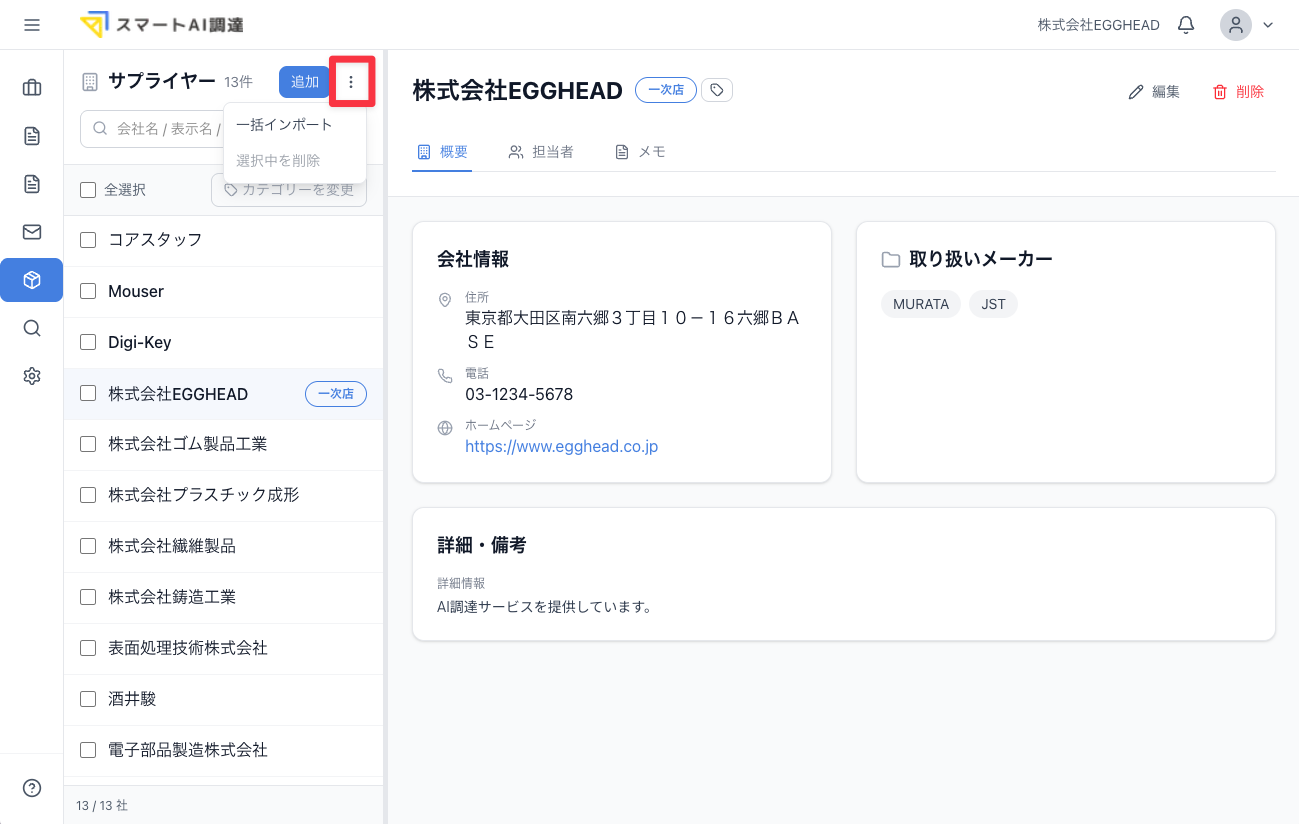Click the tag icon next to 一次店
The height and width of the screenshot is (824, 1299).
[x=717, y=90]
